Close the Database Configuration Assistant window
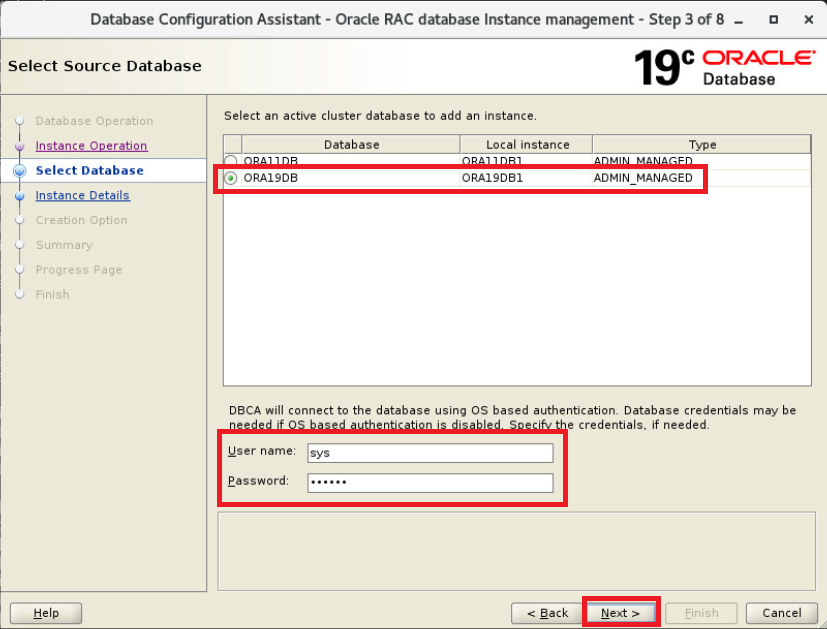This screenshot has height=629, width=827. pyautogui.click(x=809, y=20)
